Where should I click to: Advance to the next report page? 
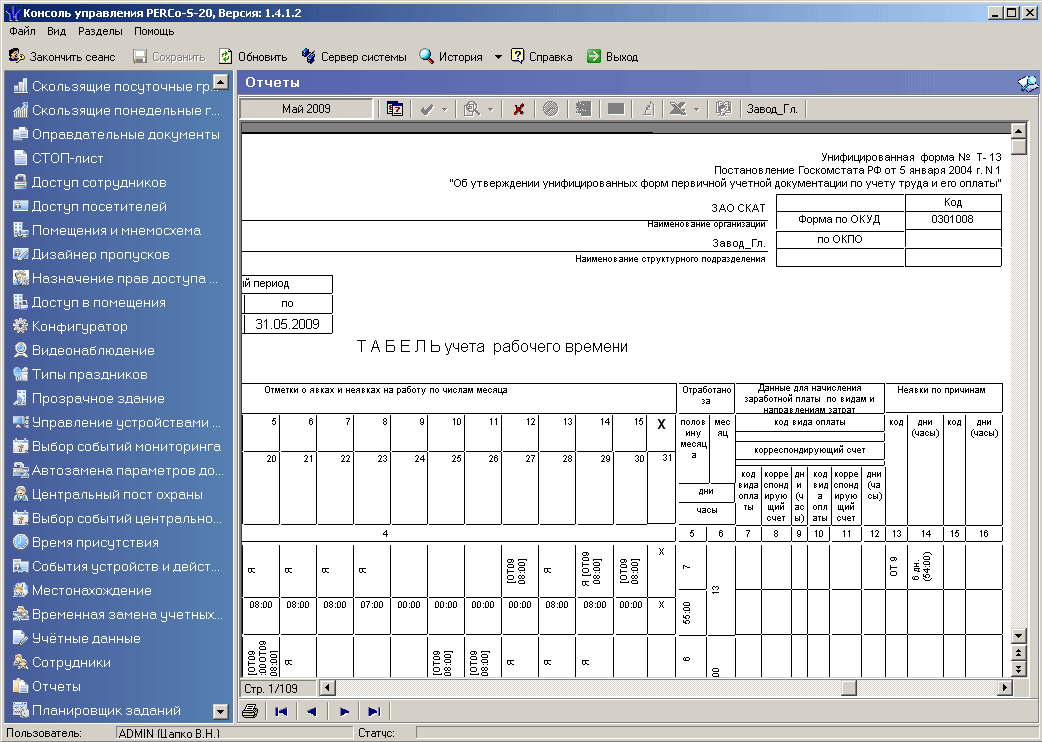[343, 712]
